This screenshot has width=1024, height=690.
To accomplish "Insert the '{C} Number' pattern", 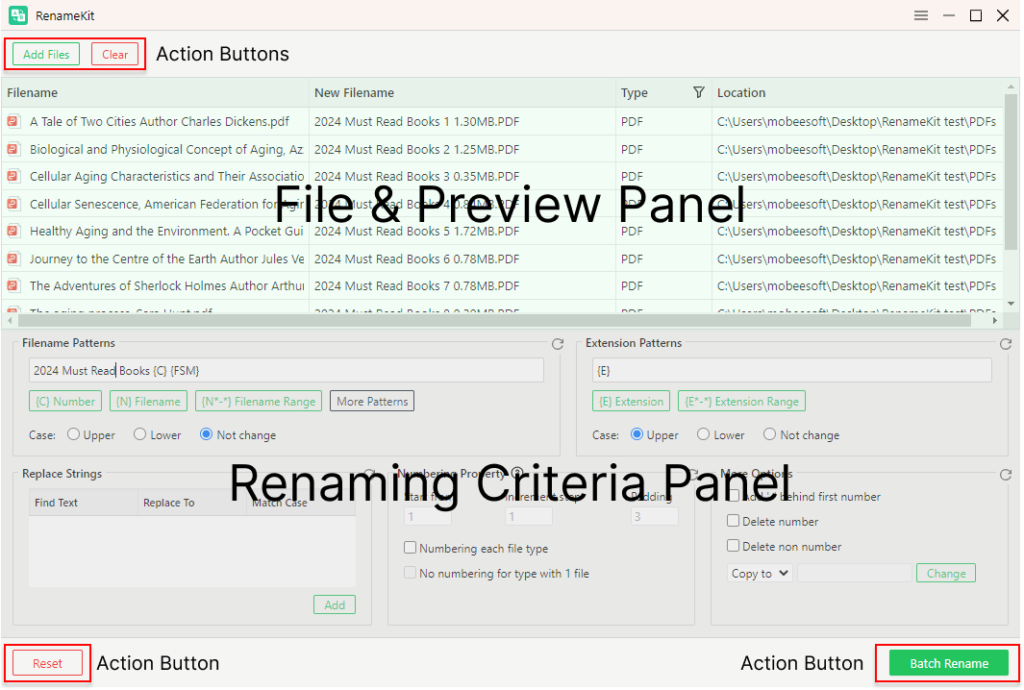I will 65,400.
